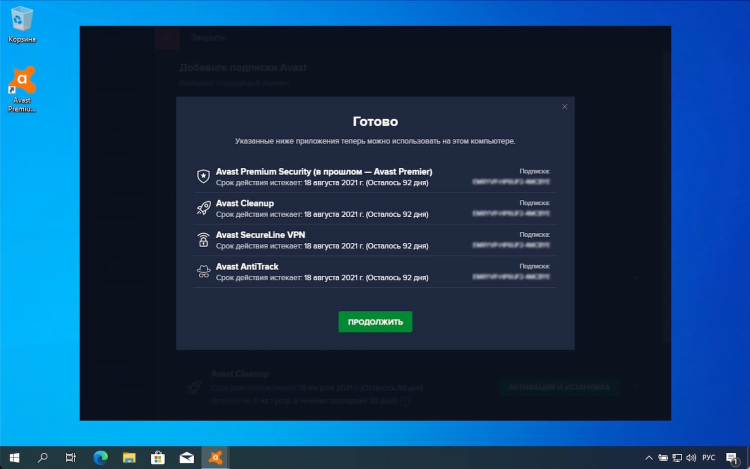Select the Avast Premium Security title text
The image size is (750, 469).
coord(324,172)
